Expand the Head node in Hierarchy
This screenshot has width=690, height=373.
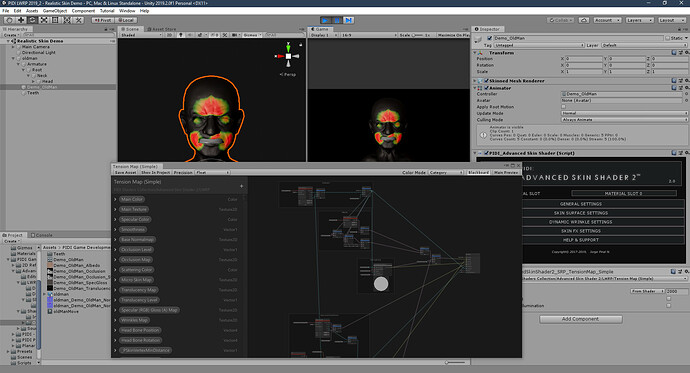(33, 81)
